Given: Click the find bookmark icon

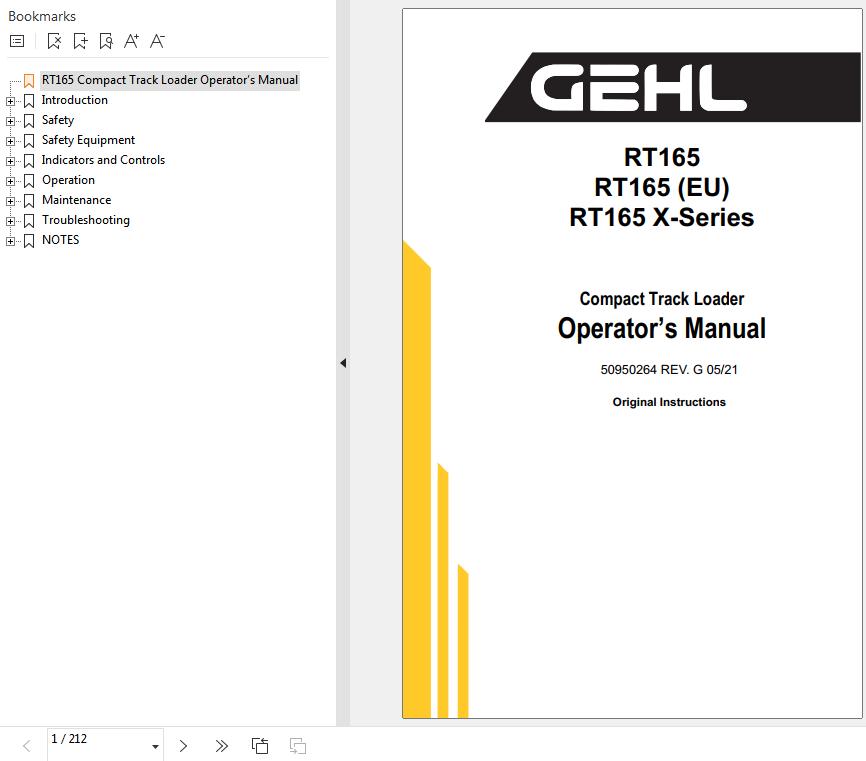Looking at the screenshot, I should click(x=105, y=41).
